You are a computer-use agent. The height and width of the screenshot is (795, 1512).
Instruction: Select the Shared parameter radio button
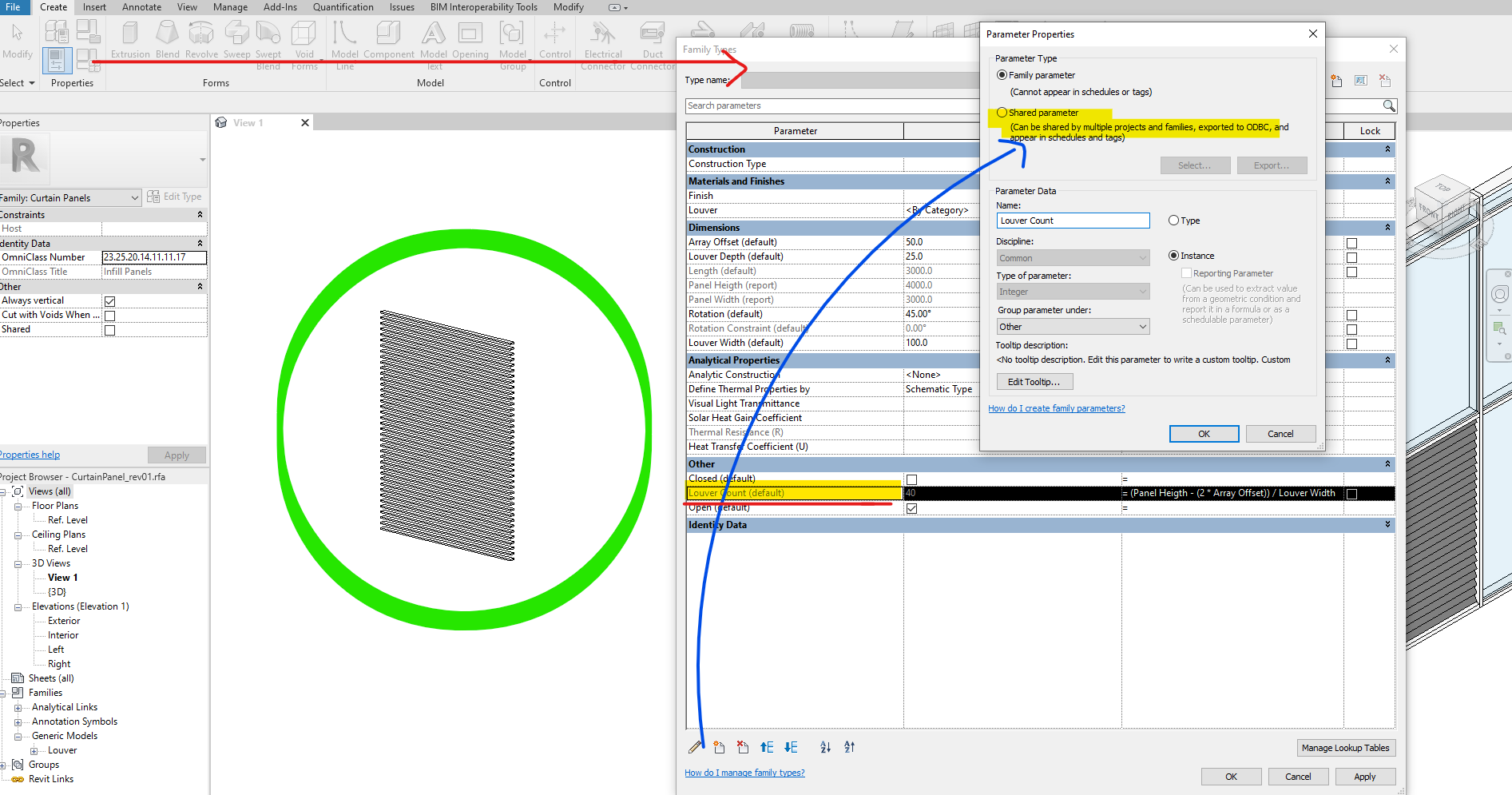pyautogui.click(x=1002, y=113)
